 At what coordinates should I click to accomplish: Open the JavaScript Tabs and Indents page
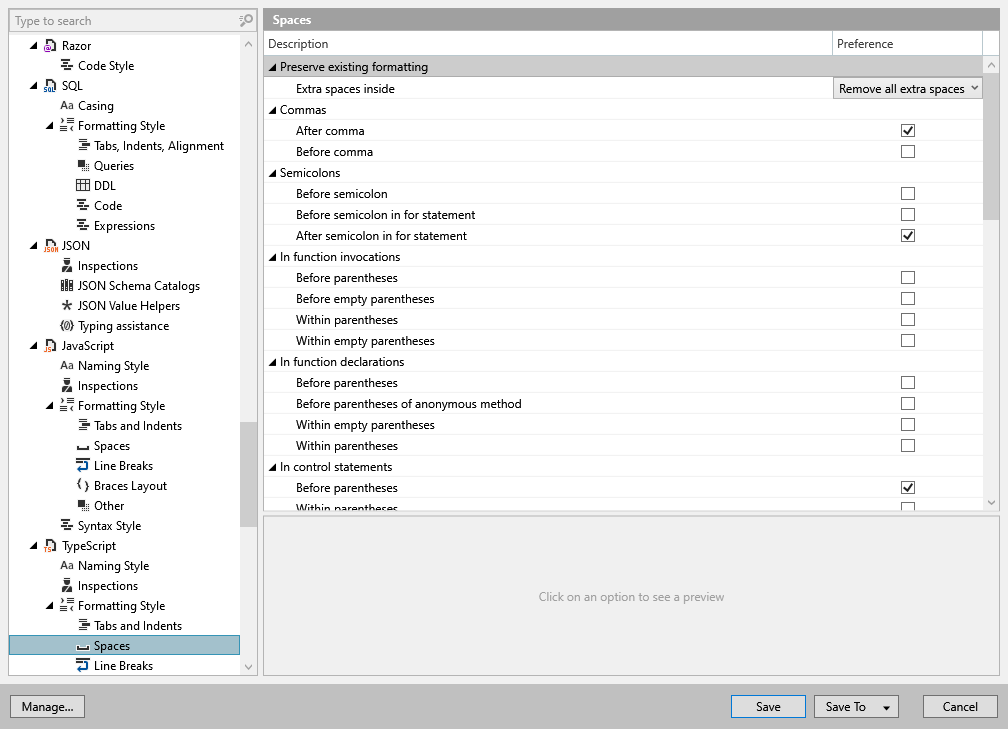pyautogui.click(x=138, y=426)
